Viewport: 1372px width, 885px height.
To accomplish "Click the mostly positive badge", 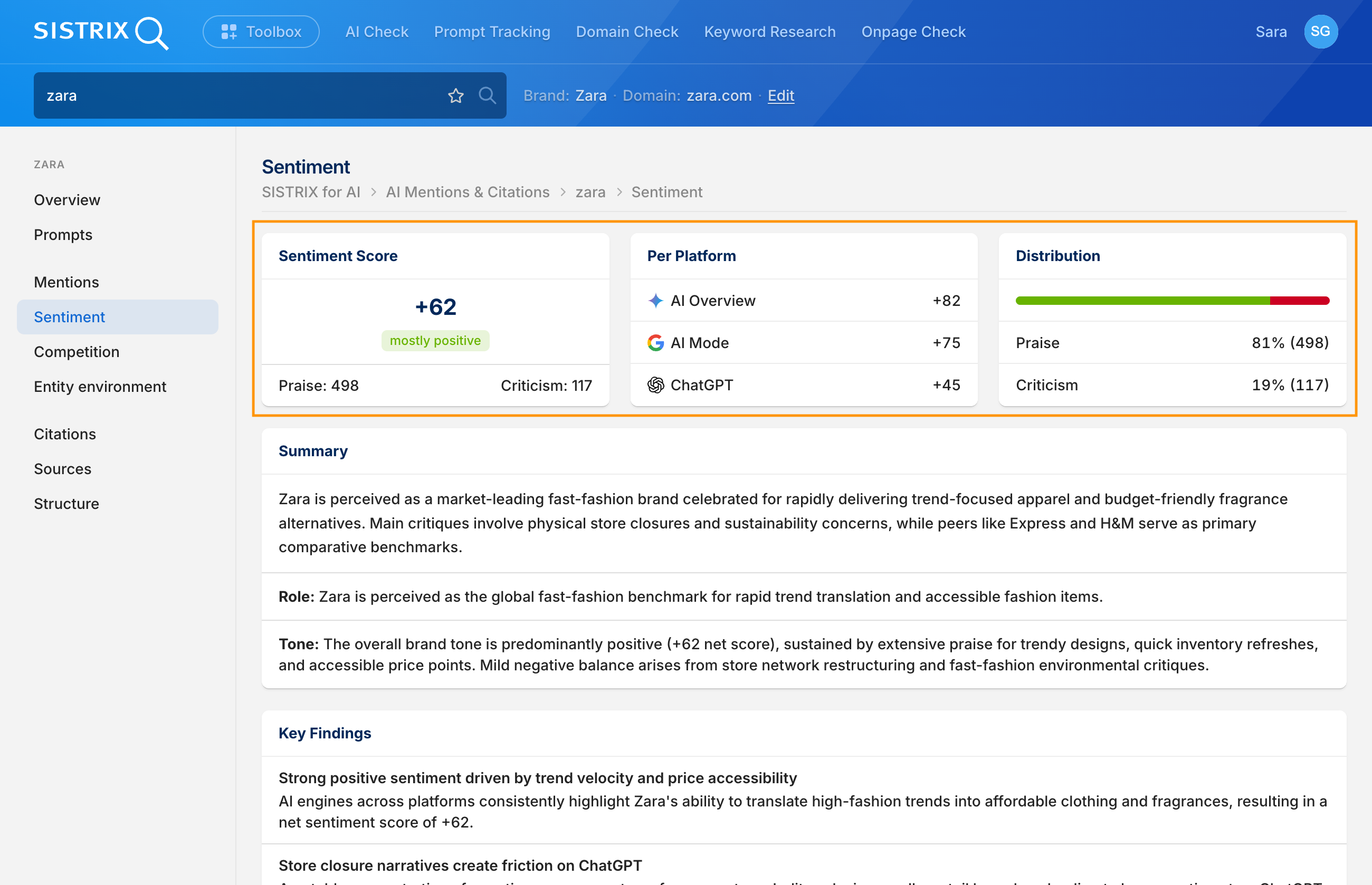I will [435, 341].
